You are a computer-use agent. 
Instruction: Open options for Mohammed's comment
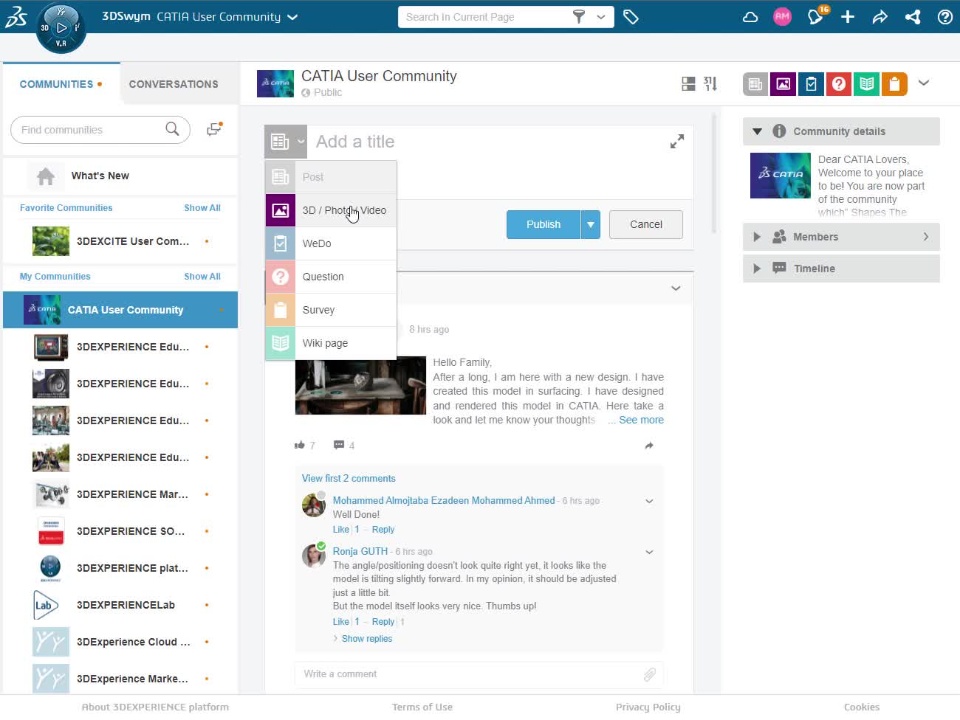tap(649, 501)
